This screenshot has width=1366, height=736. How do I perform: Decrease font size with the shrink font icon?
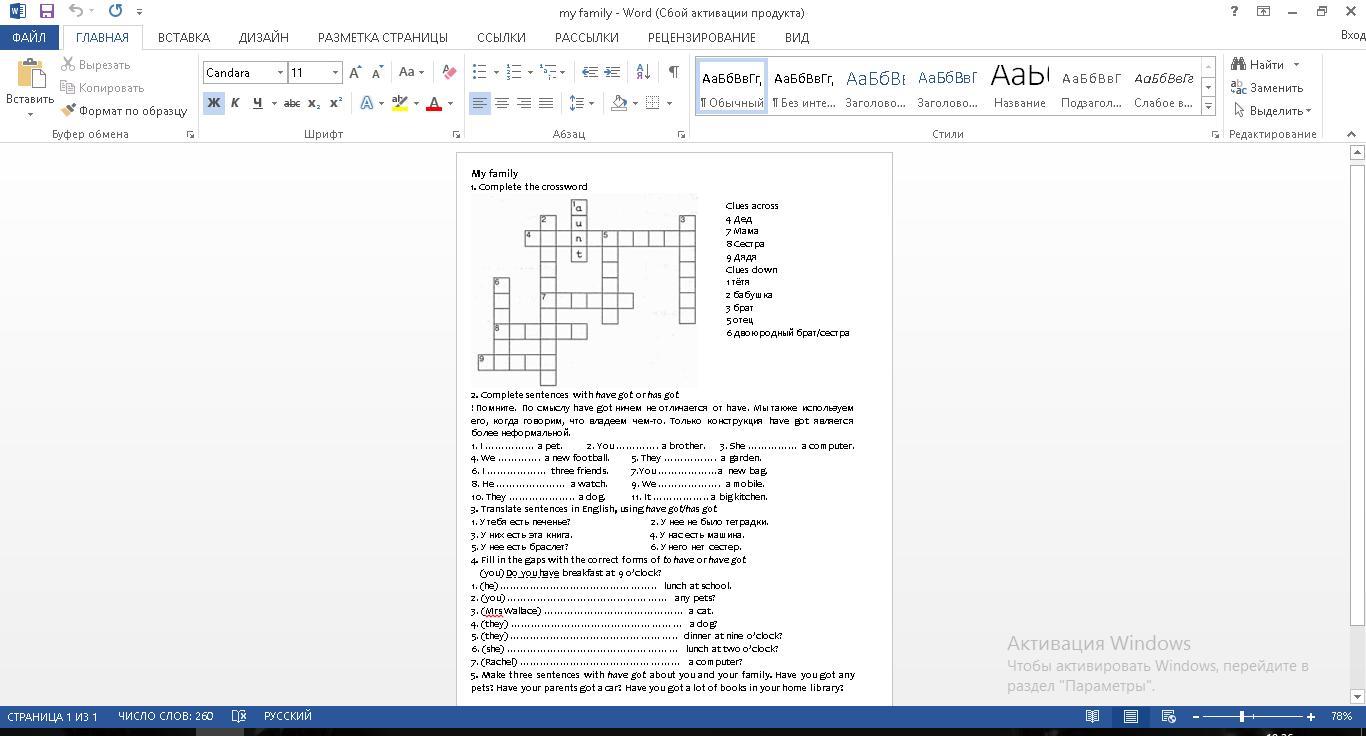tap(377, 72)
